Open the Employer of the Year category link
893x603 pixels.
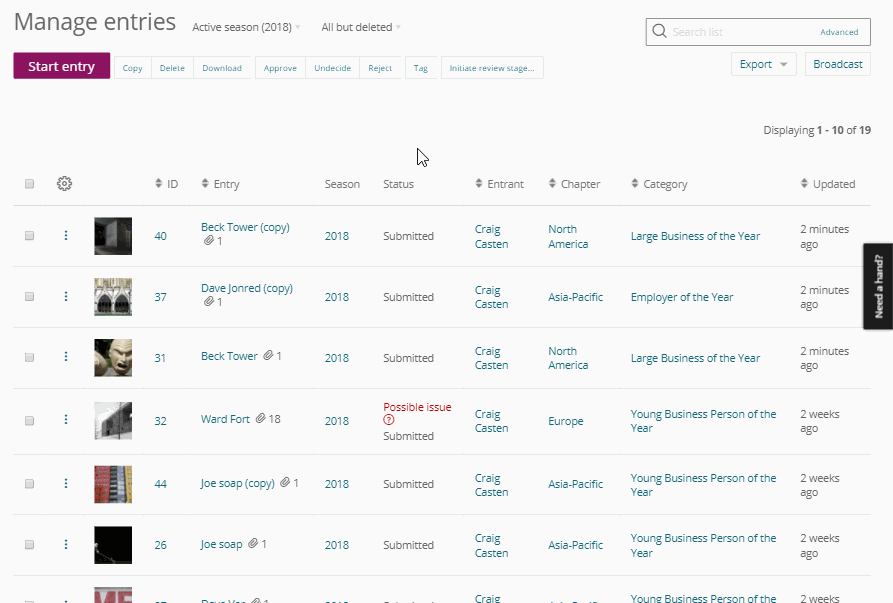[681, 297]
